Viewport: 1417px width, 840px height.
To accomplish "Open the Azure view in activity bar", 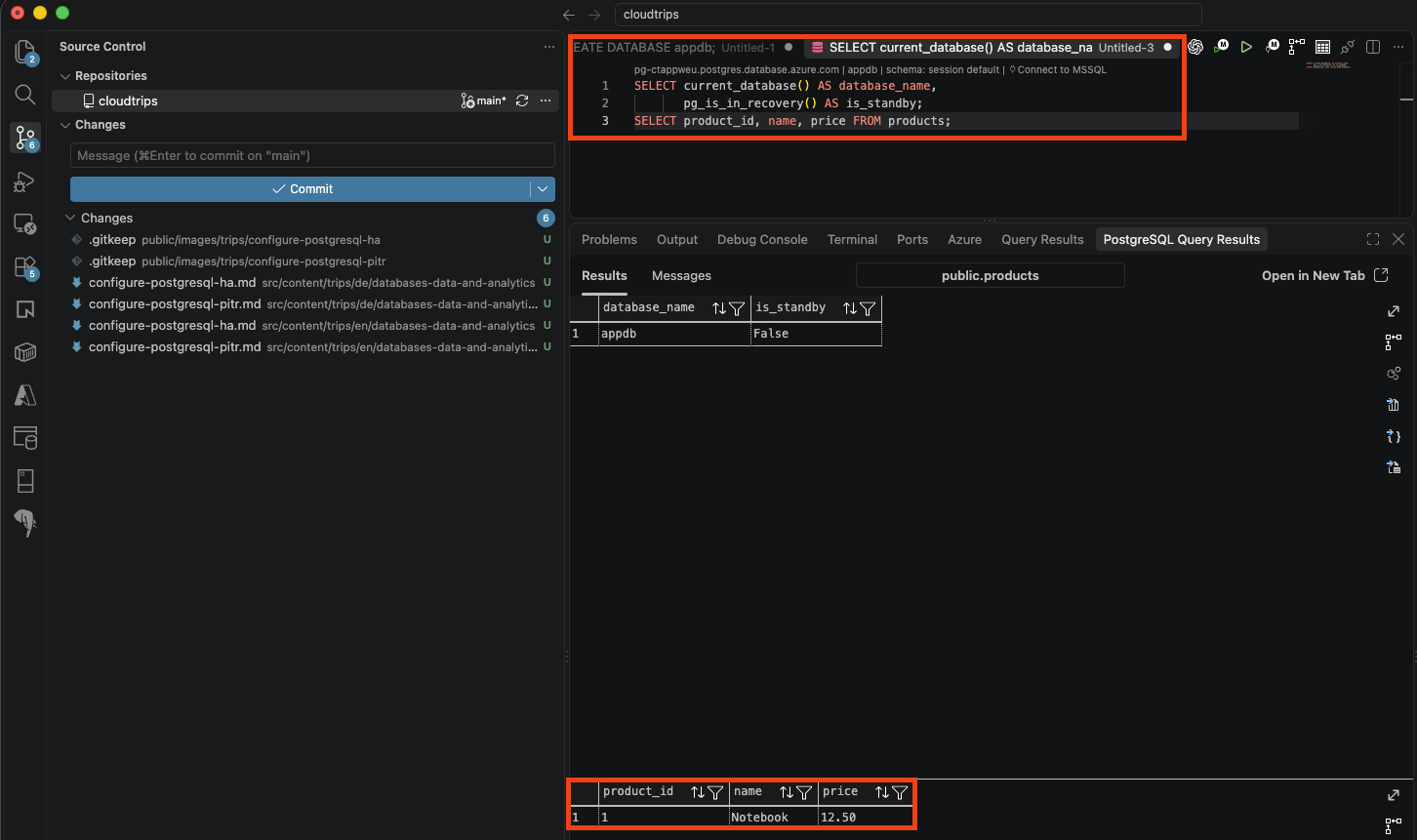I will tap(25, 395).
